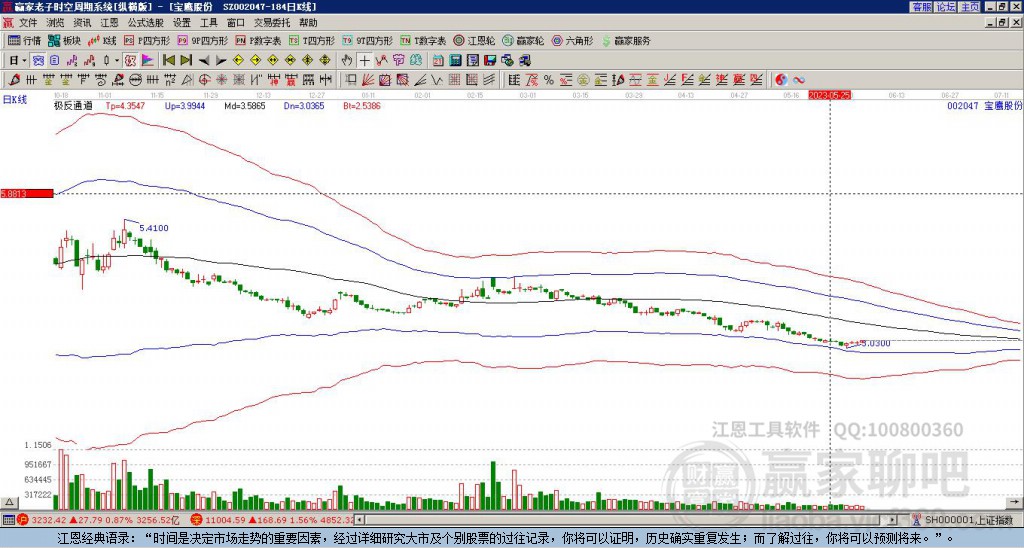The width and height of the screenshot is (1024, 548).
Task: Click the 3232.42 Shanghai index status value
Action: [47, 520]
